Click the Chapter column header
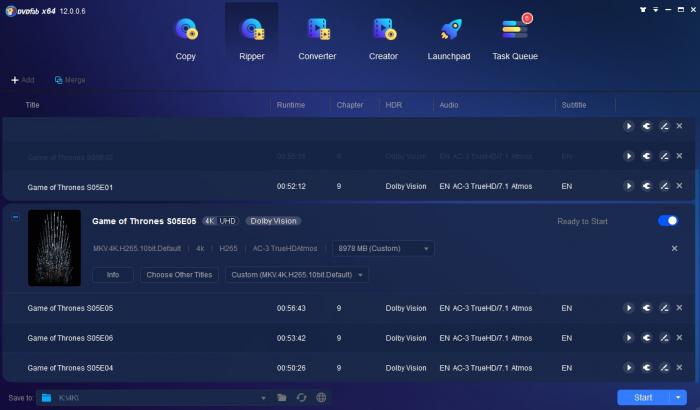Screen dimensions: 700x410 coord(350,105)
